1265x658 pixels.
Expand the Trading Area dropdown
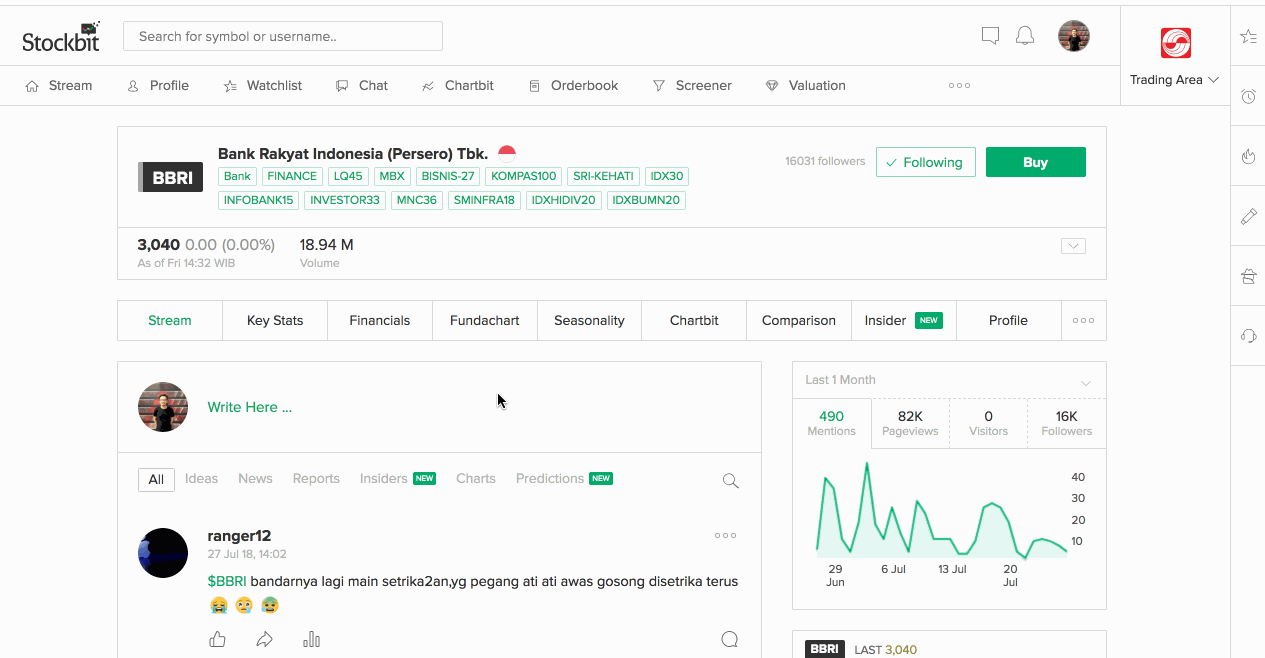(x=1174, y=80)
